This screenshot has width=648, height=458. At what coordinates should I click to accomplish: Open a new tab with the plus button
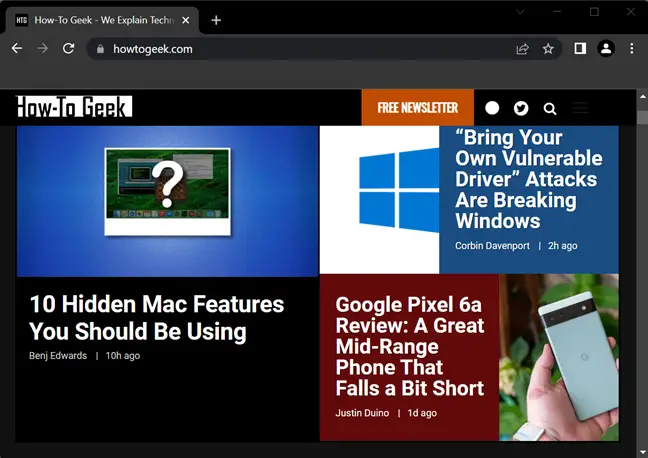point(216,20)
